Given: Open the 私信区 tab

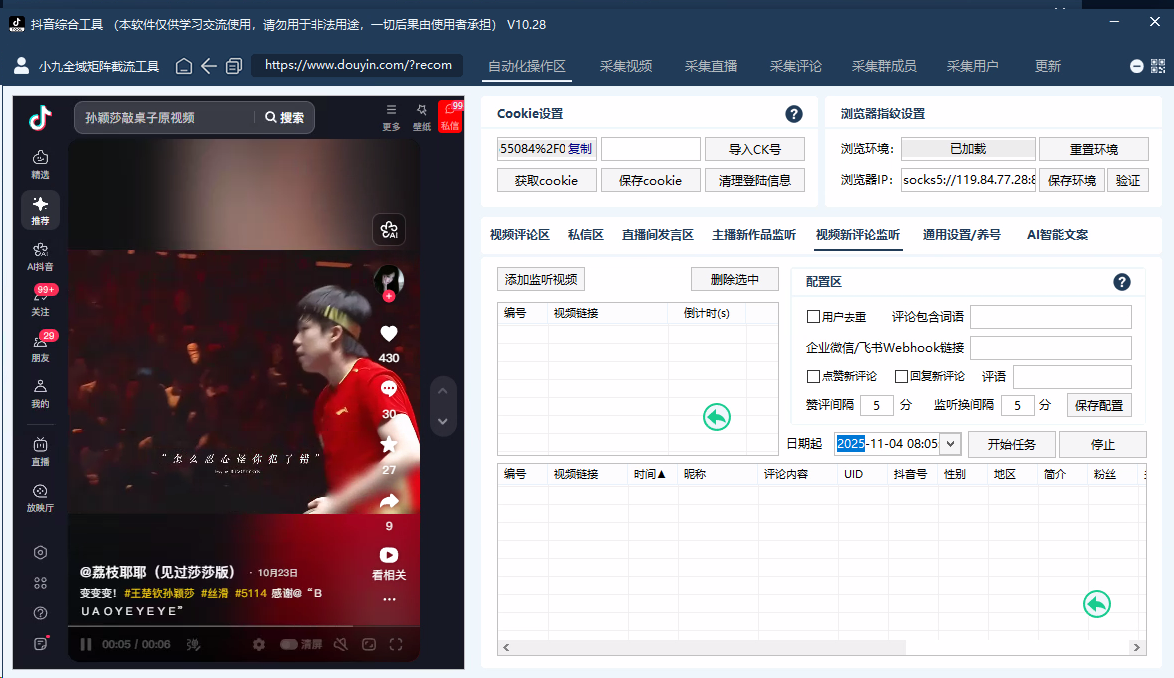Looking at the screenshot, I should tap(586, 235).
